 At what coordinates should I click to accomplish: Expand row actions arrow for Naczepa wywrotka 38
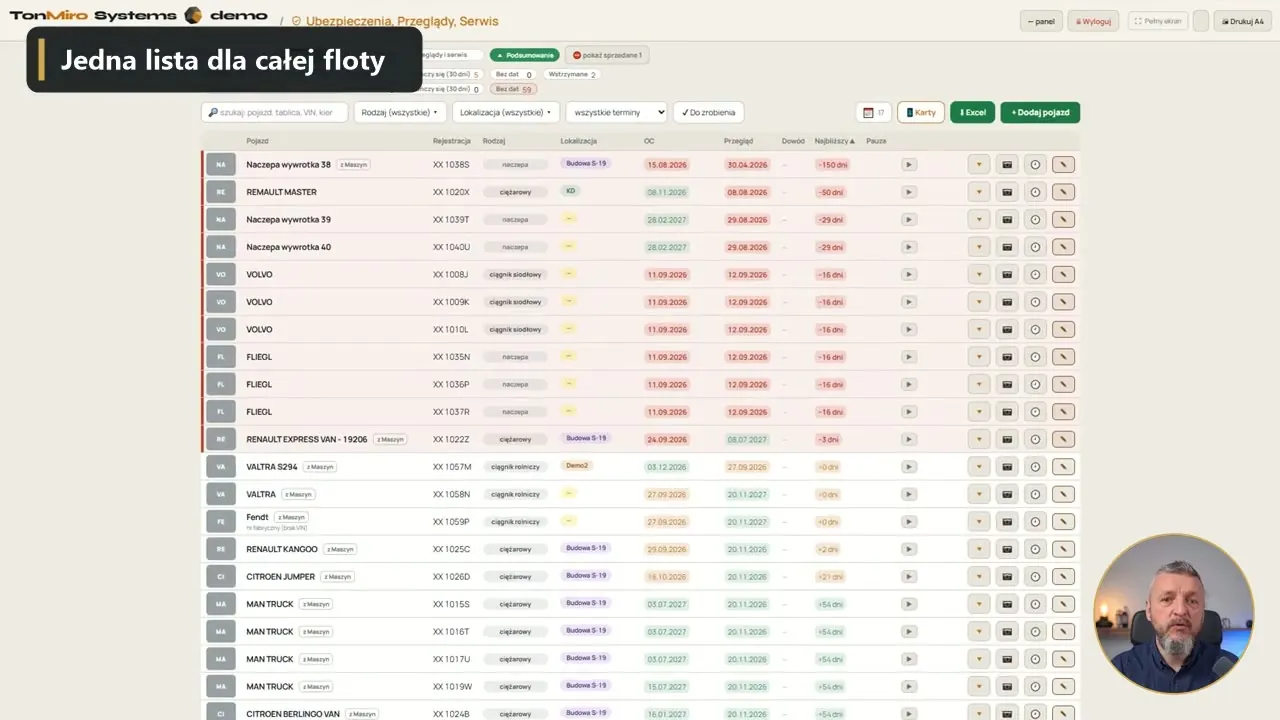[979, 165]
